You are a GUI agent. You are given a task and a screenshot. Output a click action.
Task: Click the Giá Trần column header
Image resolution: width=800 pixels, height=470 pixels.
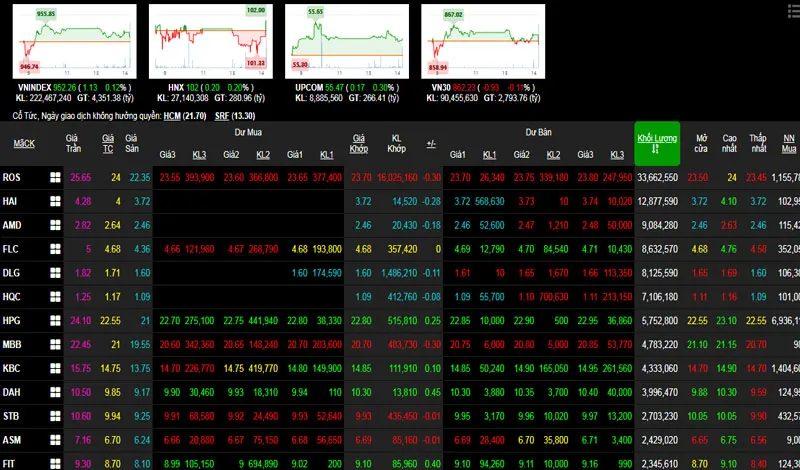tap(73, 143)
